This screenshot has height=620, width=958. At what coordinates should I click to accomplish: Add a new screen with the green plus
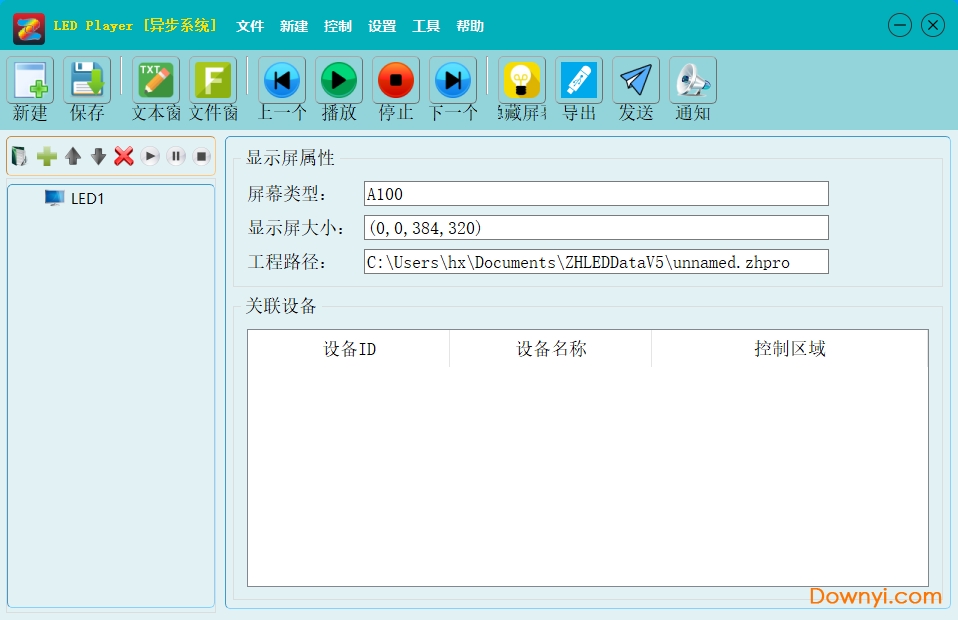pyautogui.click(x=45, y=156)
